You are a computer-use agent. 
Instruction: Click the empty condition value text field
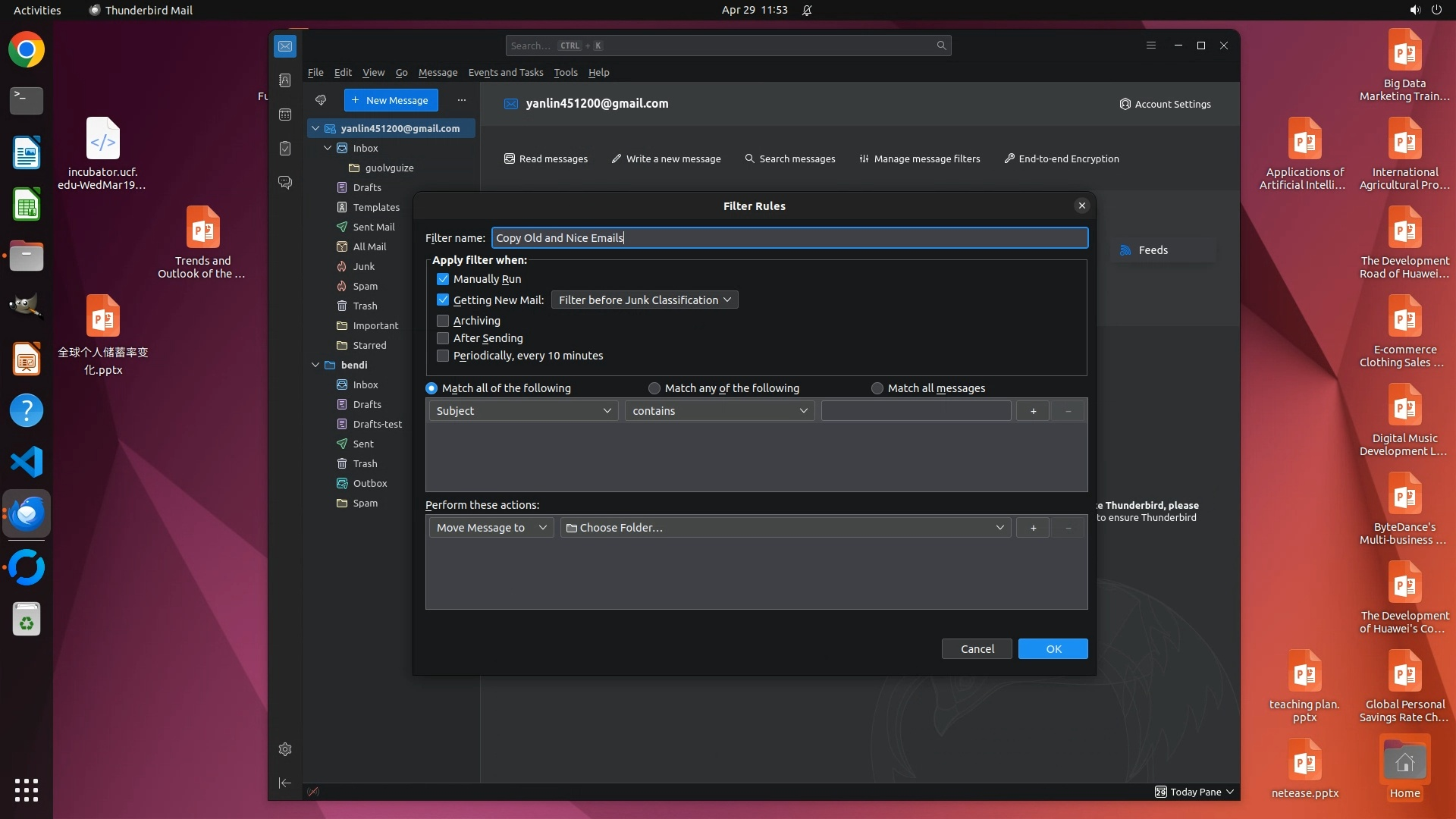[x=915, y=411]
